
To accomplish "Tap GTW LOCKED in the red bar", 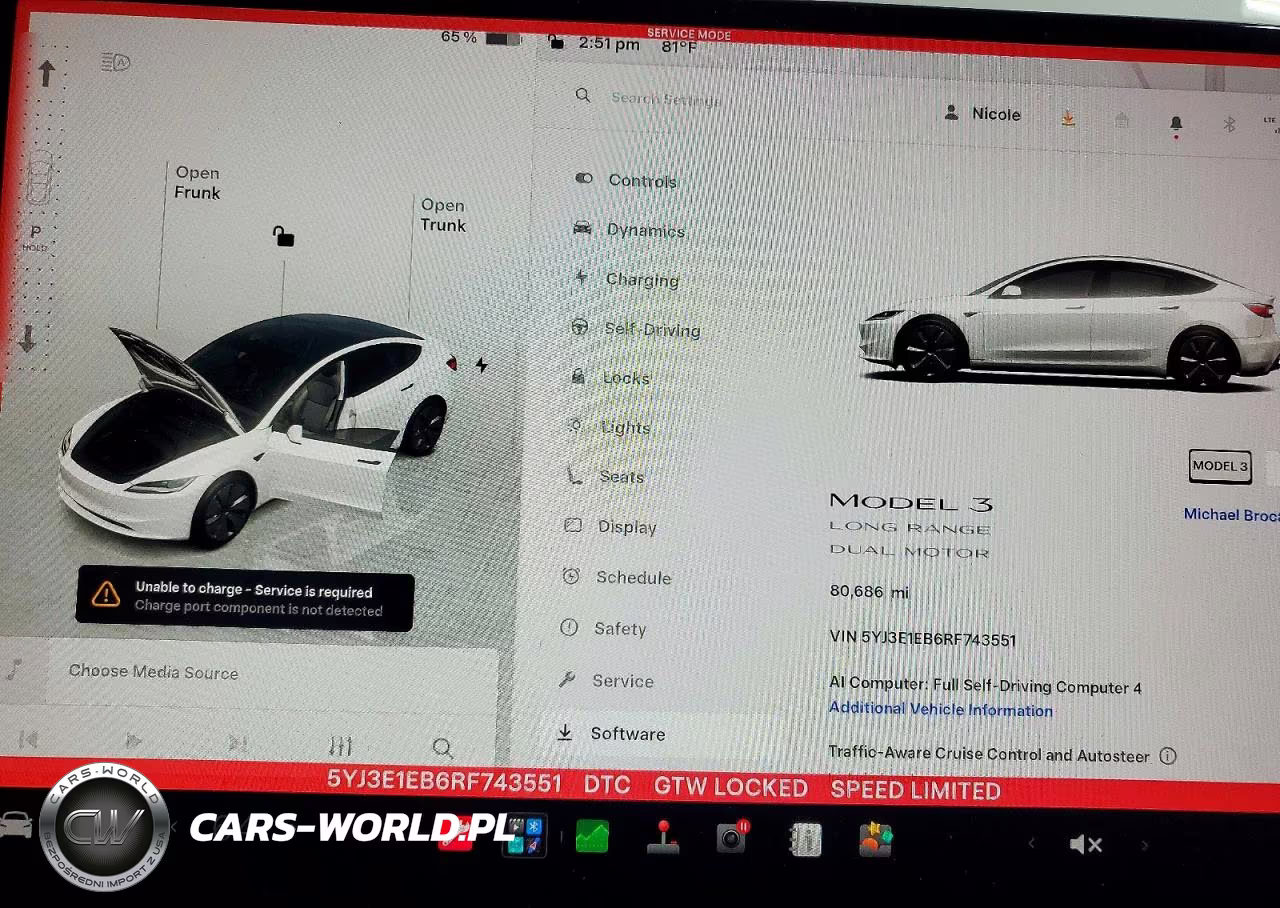I will click(x=730, y=787).
